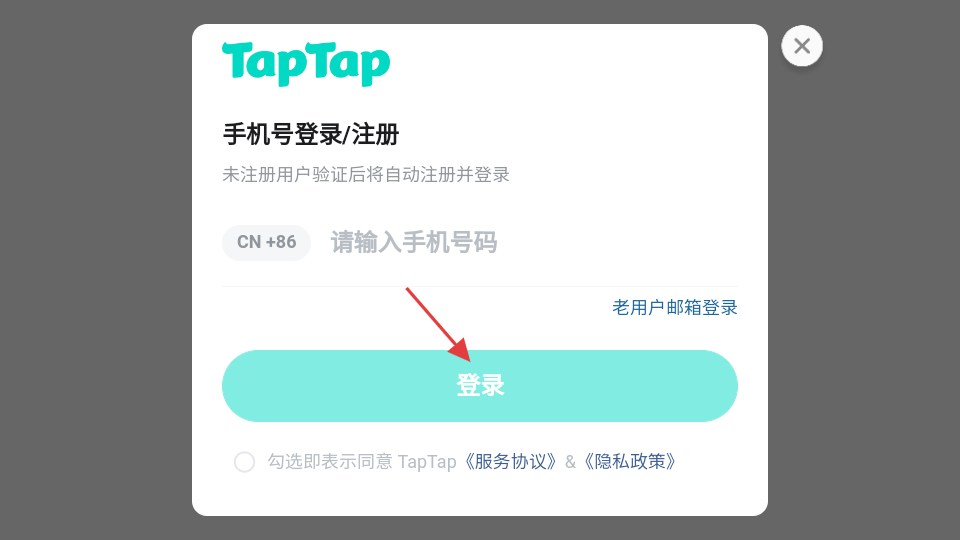Click the TapTap word in agreement text

[x=427, y=462]
